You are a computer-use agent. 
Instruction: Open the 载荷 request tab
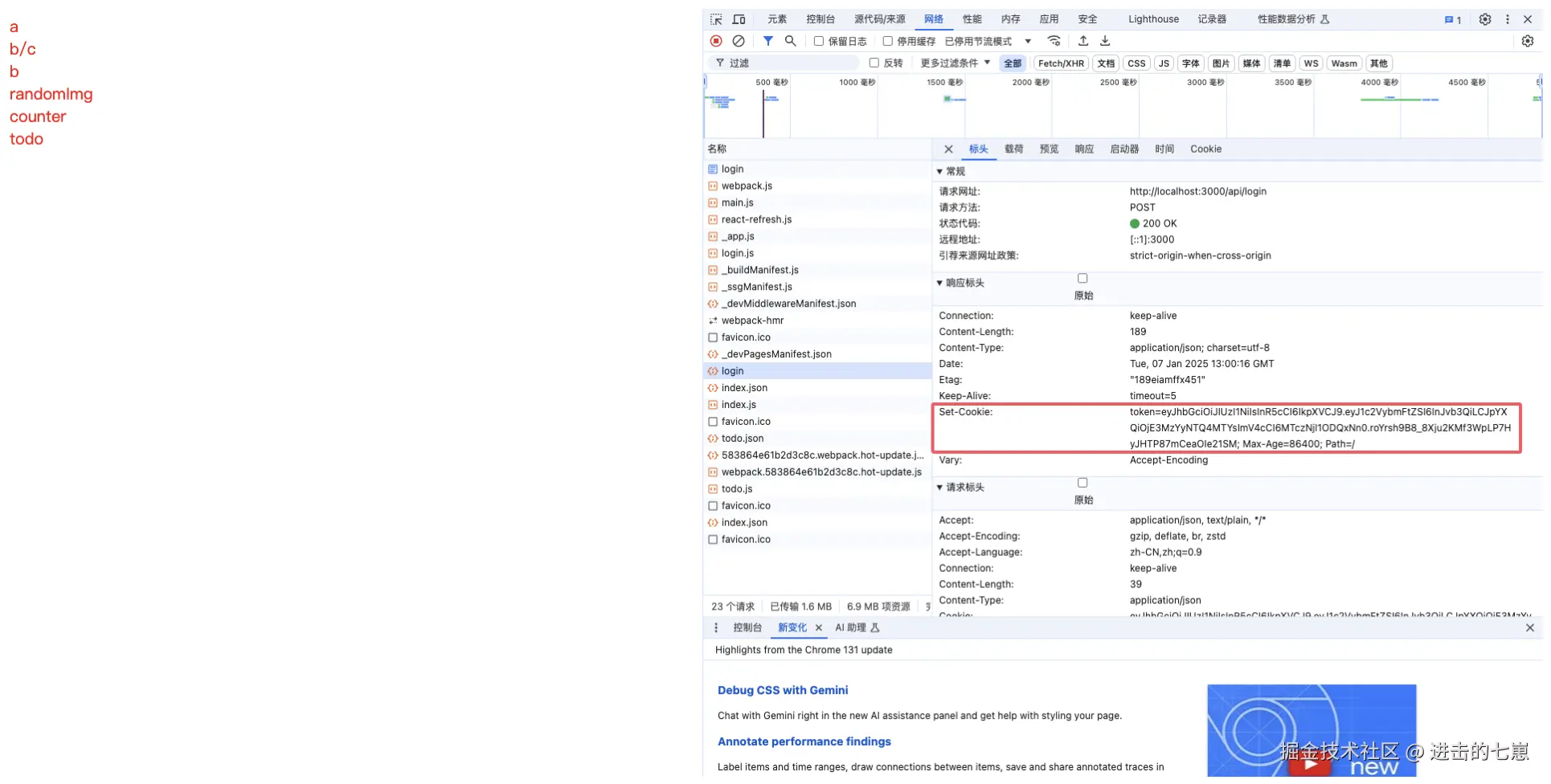[1014, 149]
